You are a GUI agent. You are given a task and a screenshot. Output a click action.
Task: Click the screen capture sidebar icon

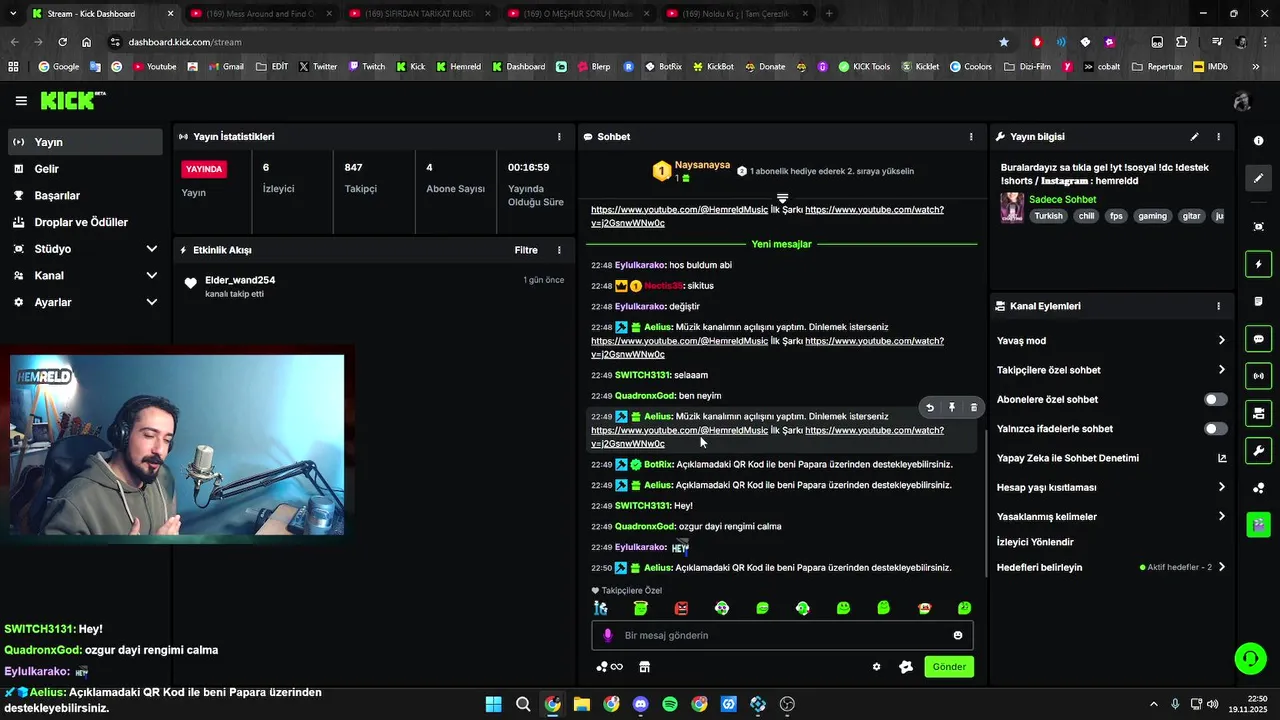[x=1258, y=227]
